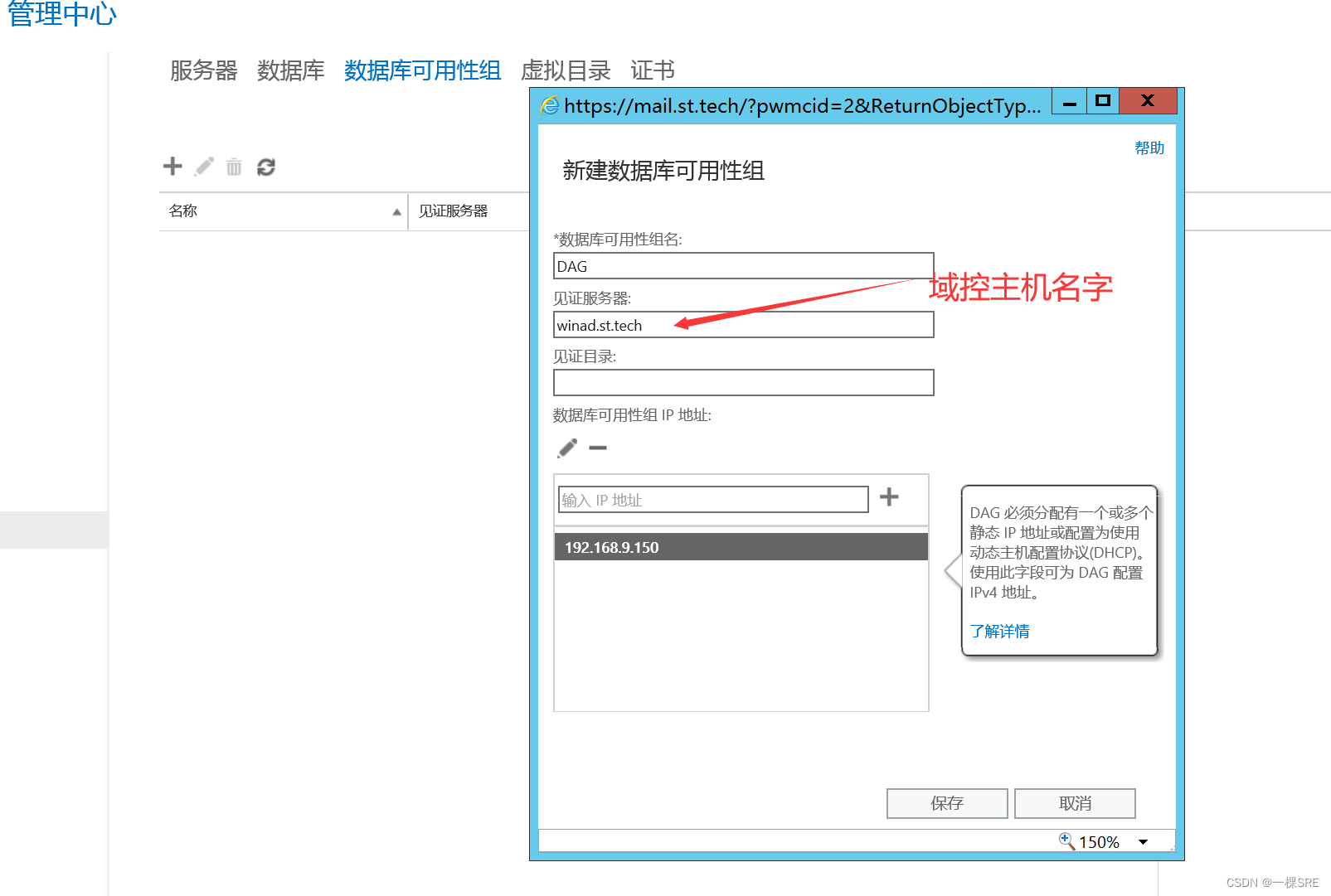Focus the 输入 IP 地址 field
1331x896 pixels.
pyautogui.click(x=713, y=500)
